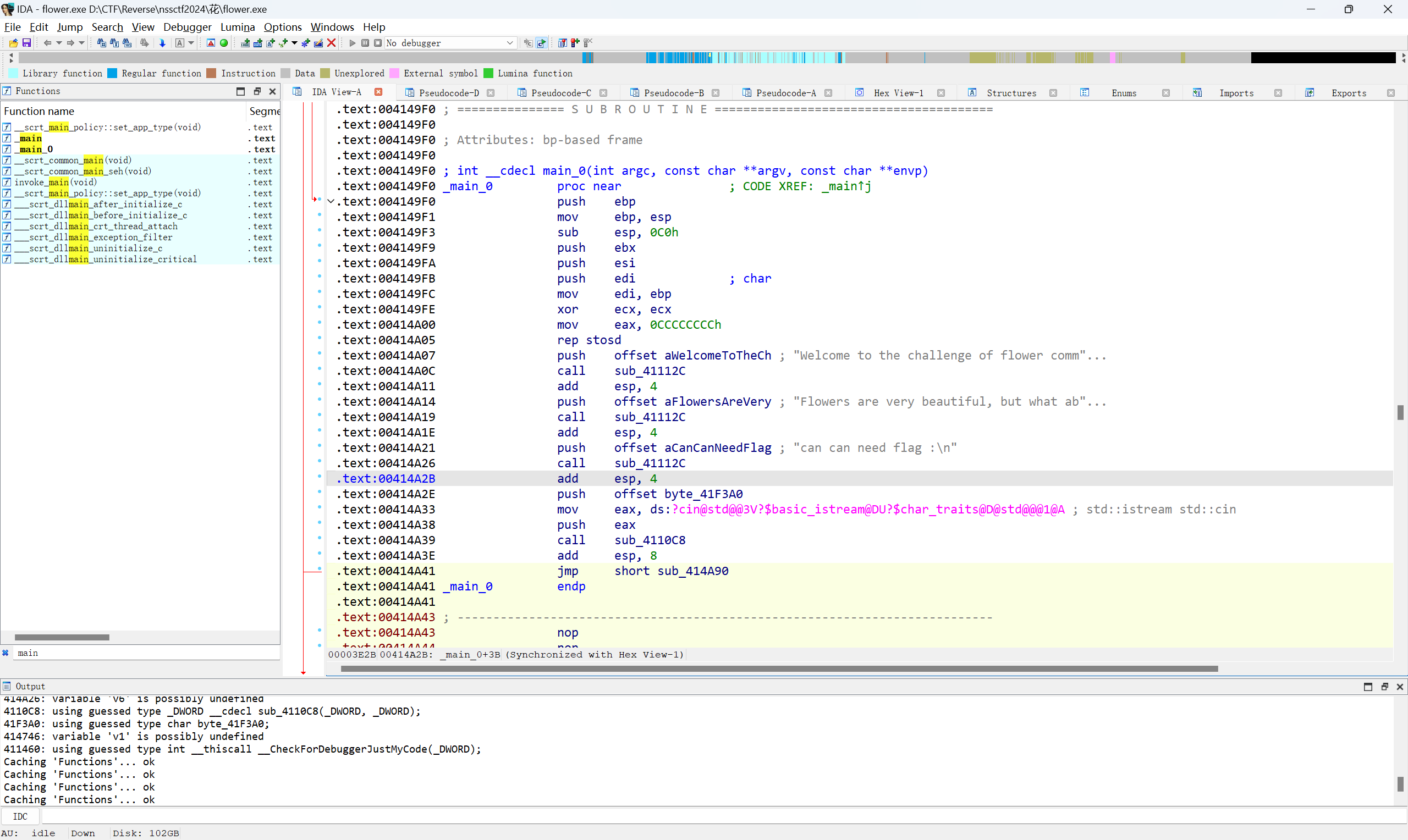Toggle the highlighted pseudocode sync toolbar button
This screenshot has width=1408, height=840.
[541, 43]
